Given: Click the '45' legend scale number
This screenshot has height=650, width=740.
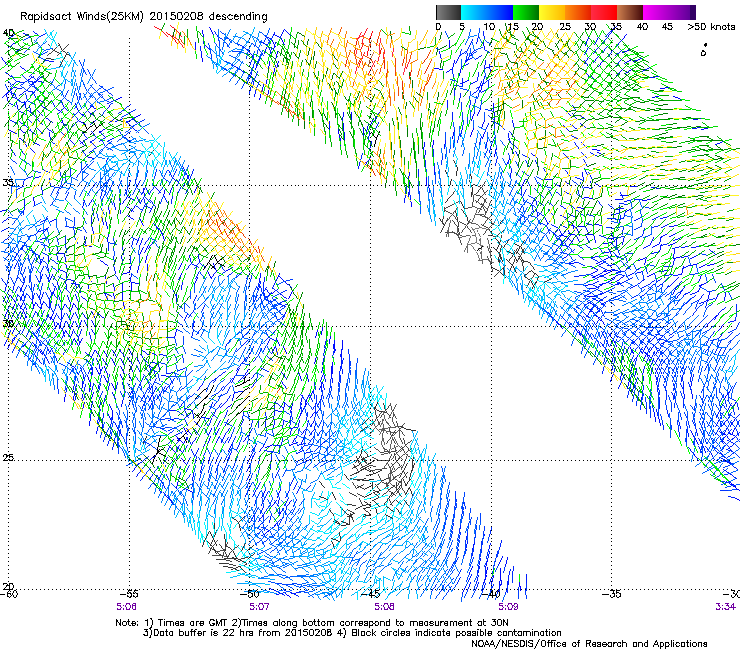Looking at the screenshot, I should [x=667, y=26].
